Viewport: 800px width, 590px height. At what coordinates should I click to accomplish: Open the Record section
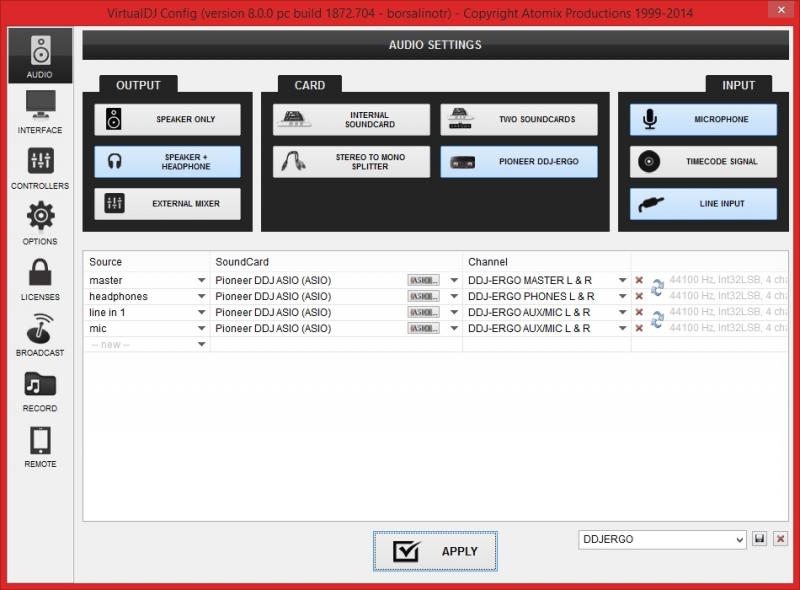click(x=40, y=390)
